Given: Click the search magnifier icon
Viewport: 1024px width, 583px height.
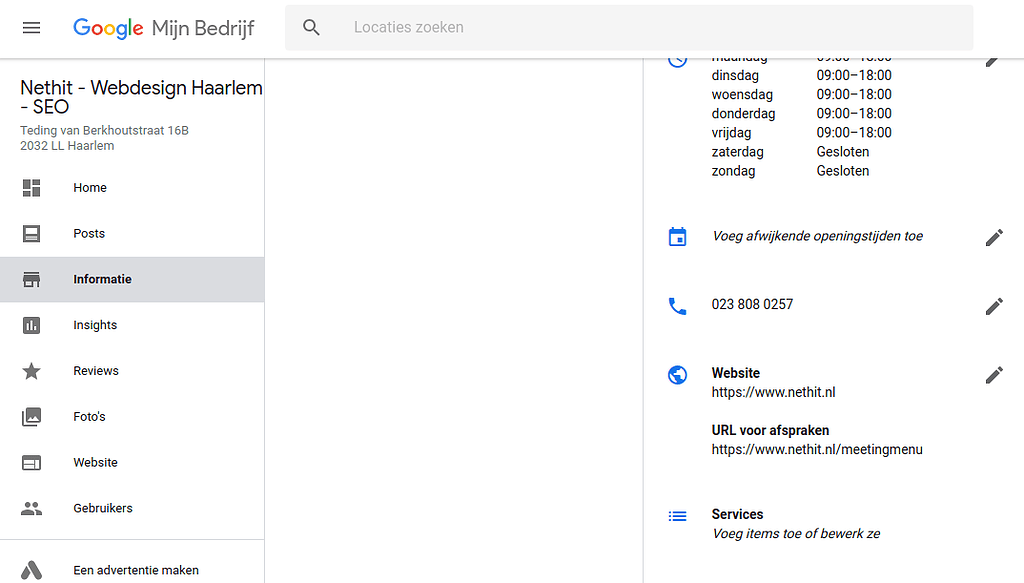Looking at the screenshot, I should point(312,27).
